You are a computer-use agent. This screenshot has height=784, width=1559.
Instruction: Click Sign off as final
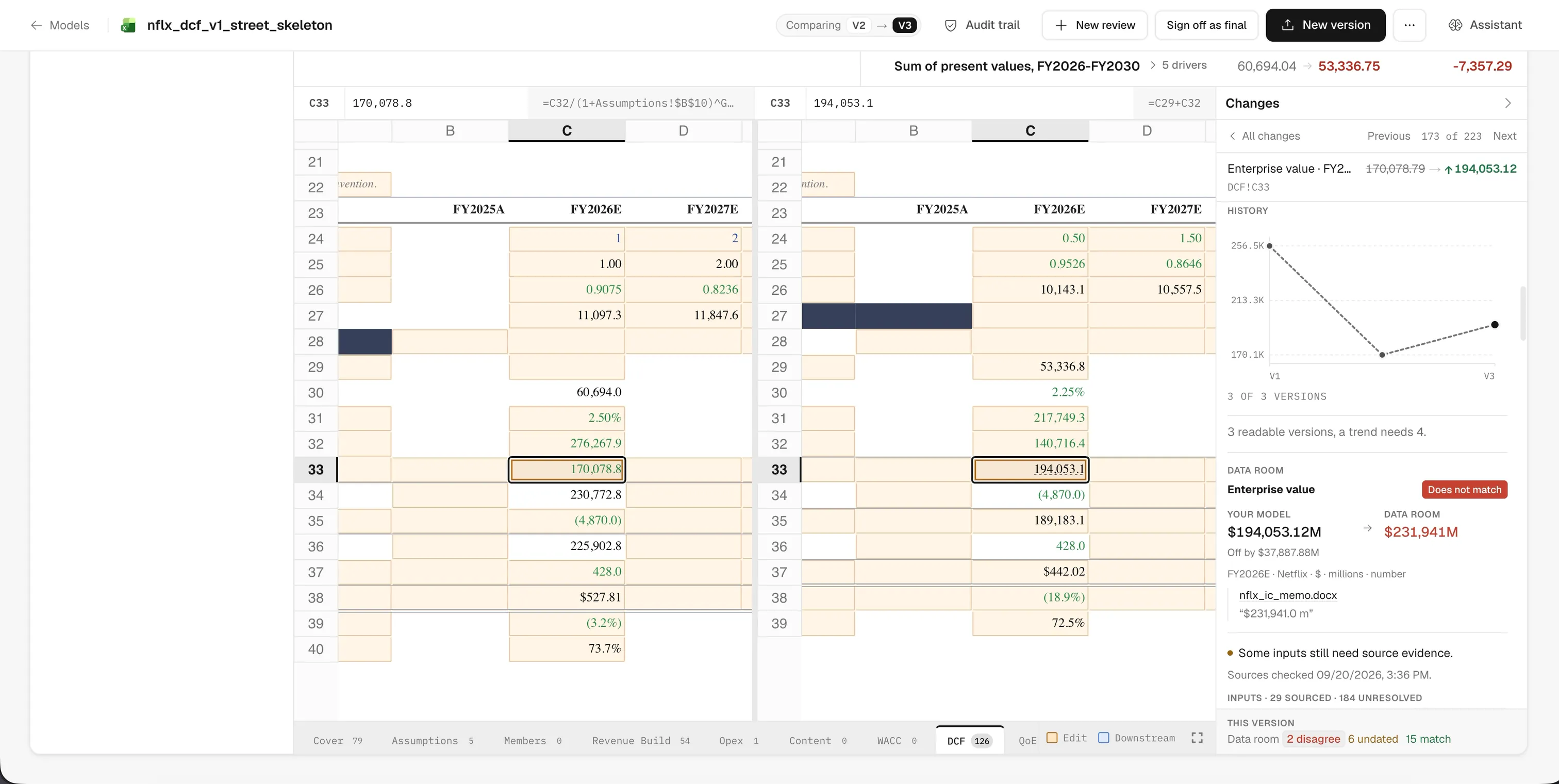[1206, 25]
